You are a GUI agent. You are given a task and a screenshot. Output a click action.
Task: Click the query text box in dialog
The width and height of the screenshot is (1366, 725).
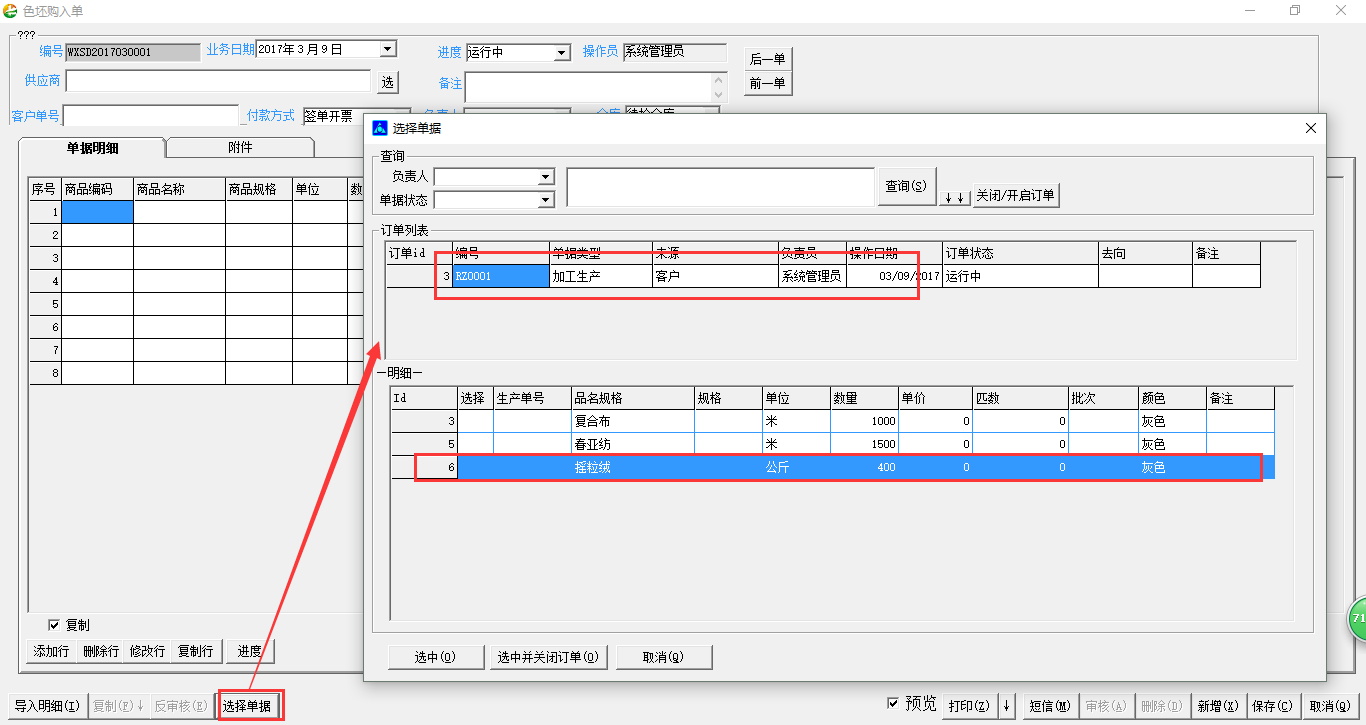click(720, 187)
